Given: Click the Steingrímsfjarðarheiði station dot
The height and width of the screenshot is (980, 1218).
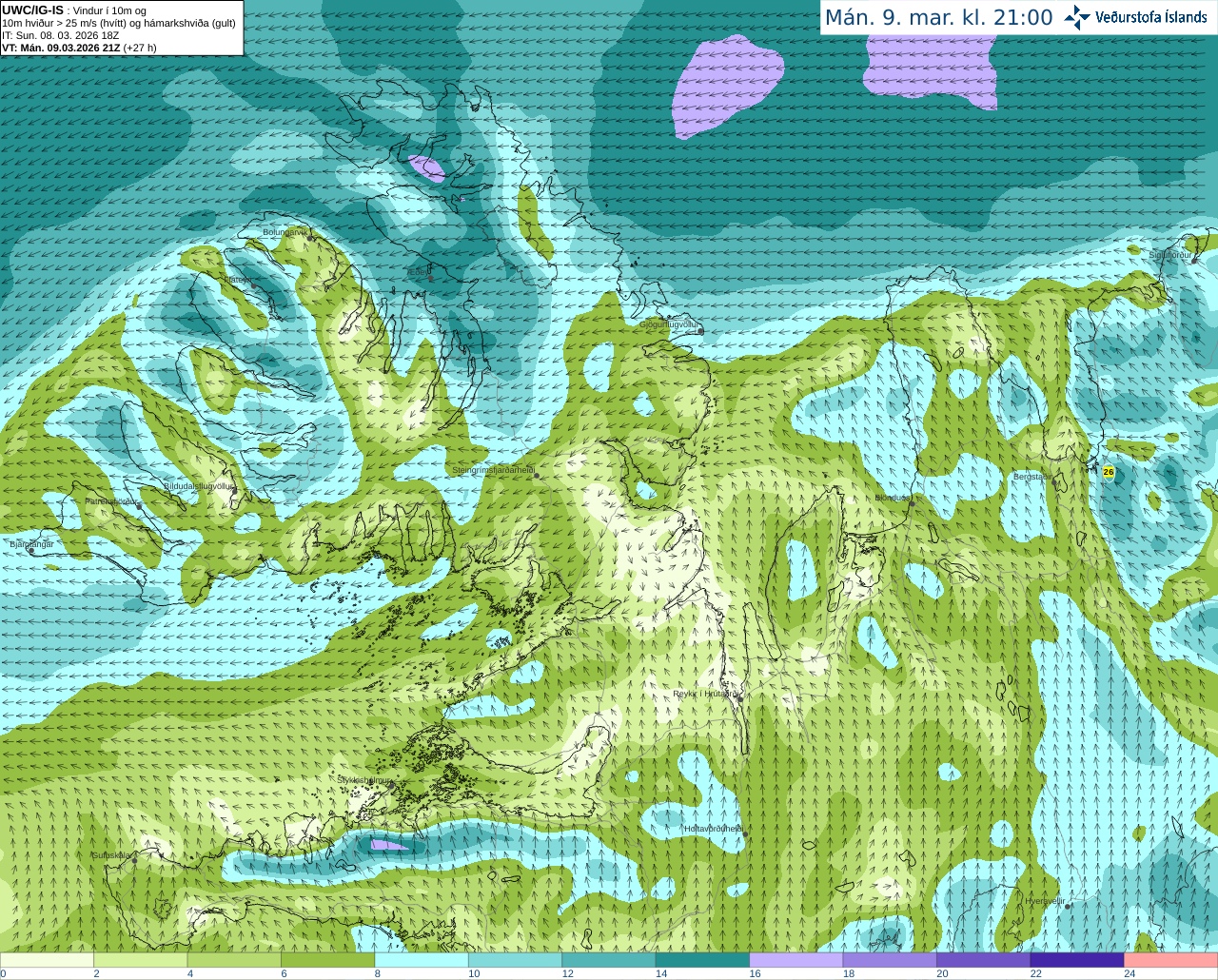Looking at the screenshot, I should tap(537, 475).
